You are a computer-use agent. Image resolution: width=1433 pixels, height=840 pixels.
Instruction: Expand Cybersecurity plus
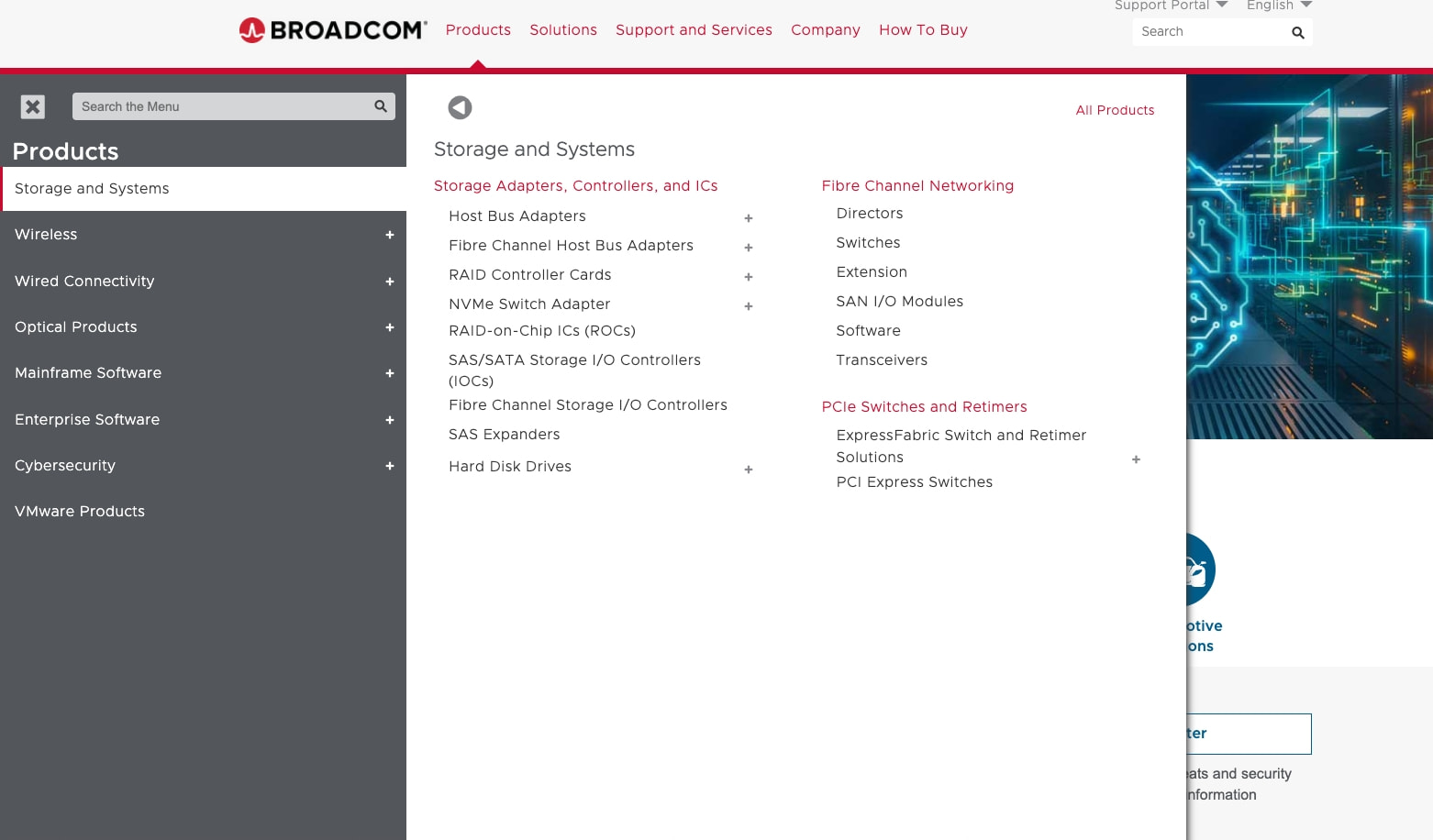[390, 466]
